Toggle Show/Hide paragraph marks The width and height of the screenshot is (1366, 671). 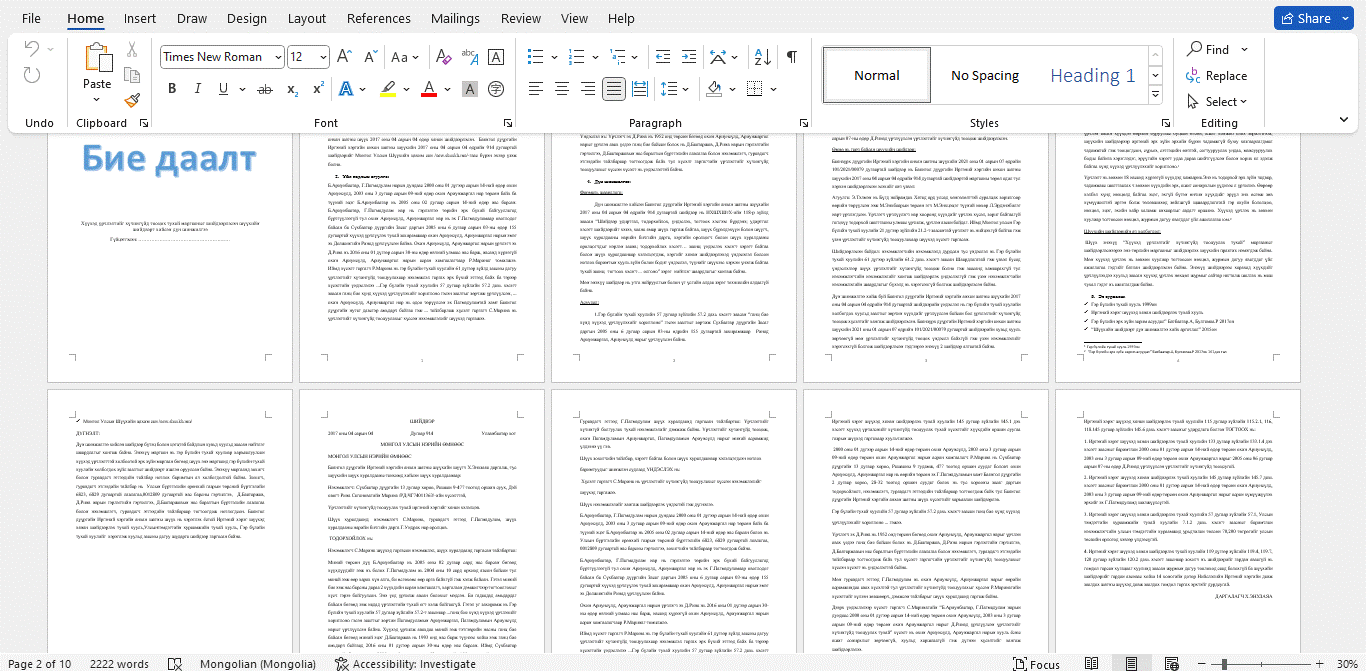coord(792,57)
